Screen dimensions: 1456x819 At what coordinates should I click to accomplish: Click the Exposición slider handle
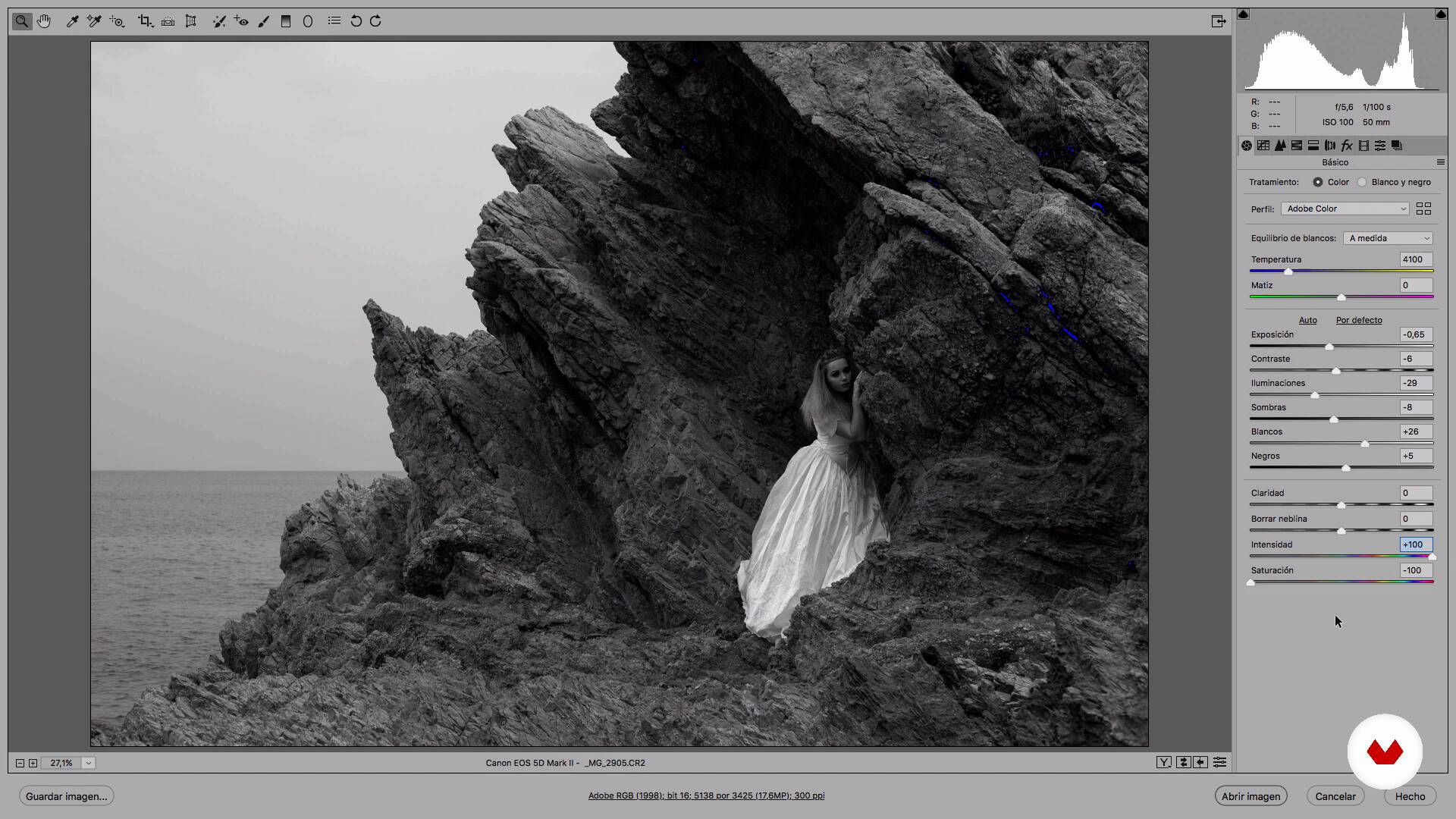(1329, 347)
